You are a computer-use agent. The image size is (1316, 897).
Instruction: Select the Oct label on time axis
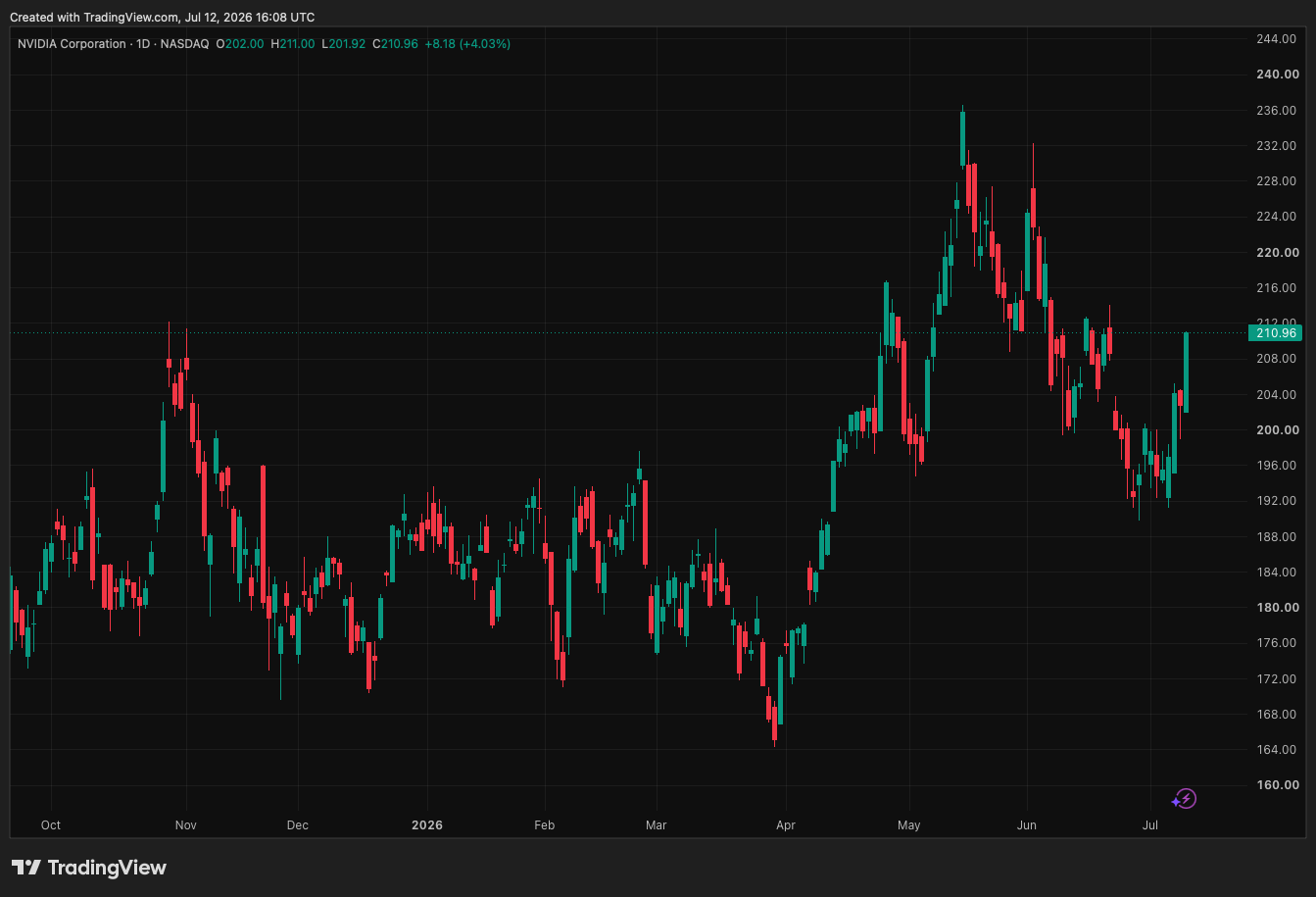point(51,825)
